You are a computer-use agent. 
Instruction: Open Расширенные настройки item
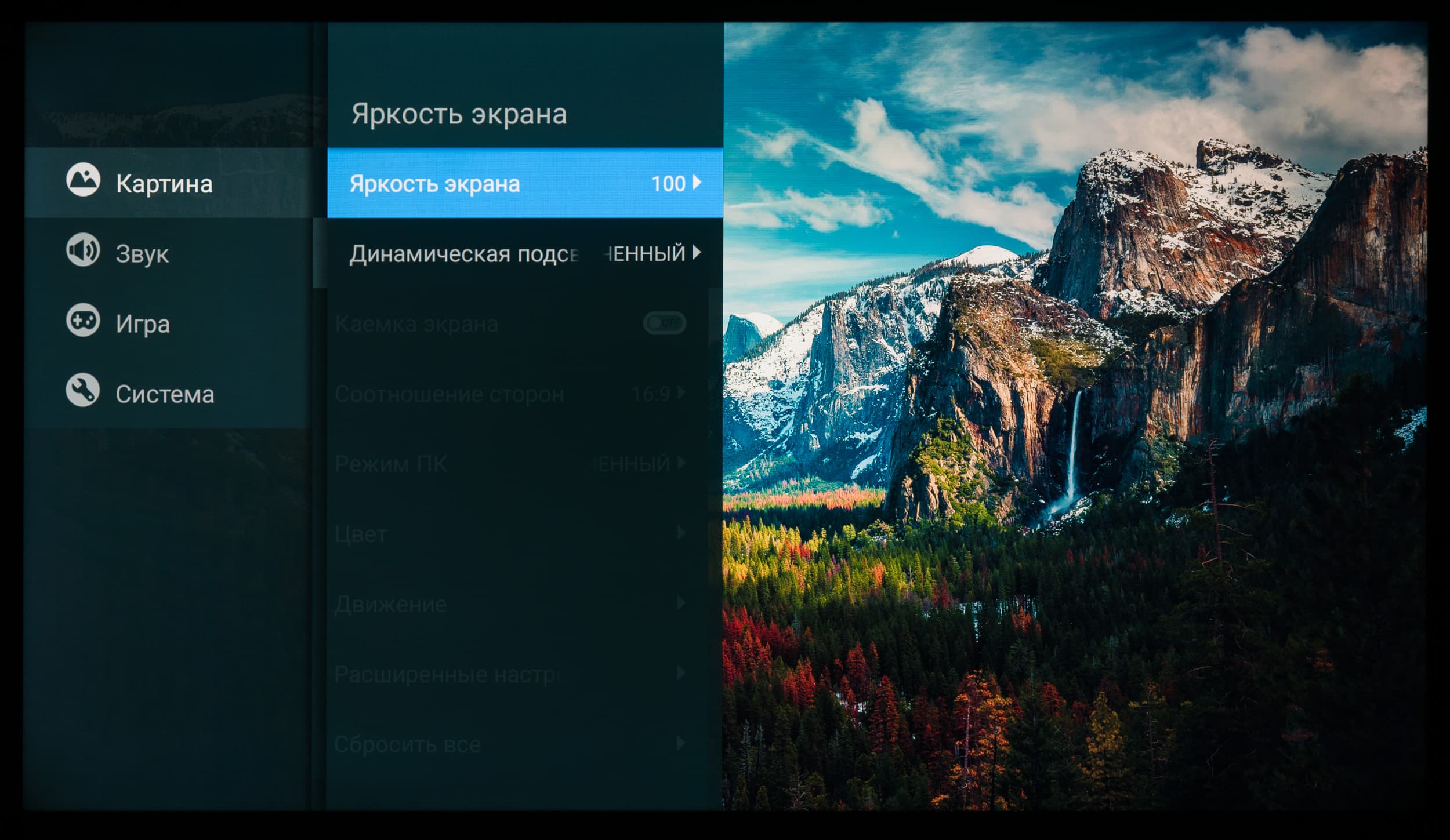[447, 674]
